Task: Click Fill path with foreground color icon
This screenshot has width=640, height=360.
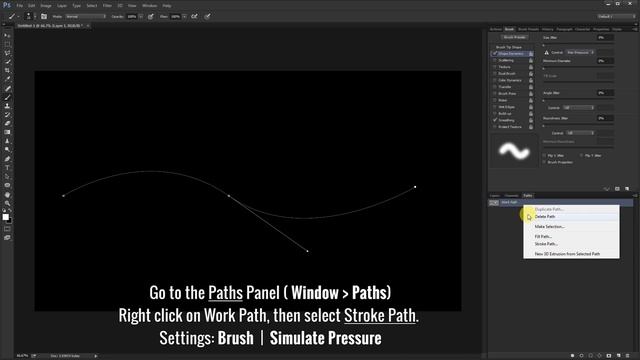Action: pos(573,356)
